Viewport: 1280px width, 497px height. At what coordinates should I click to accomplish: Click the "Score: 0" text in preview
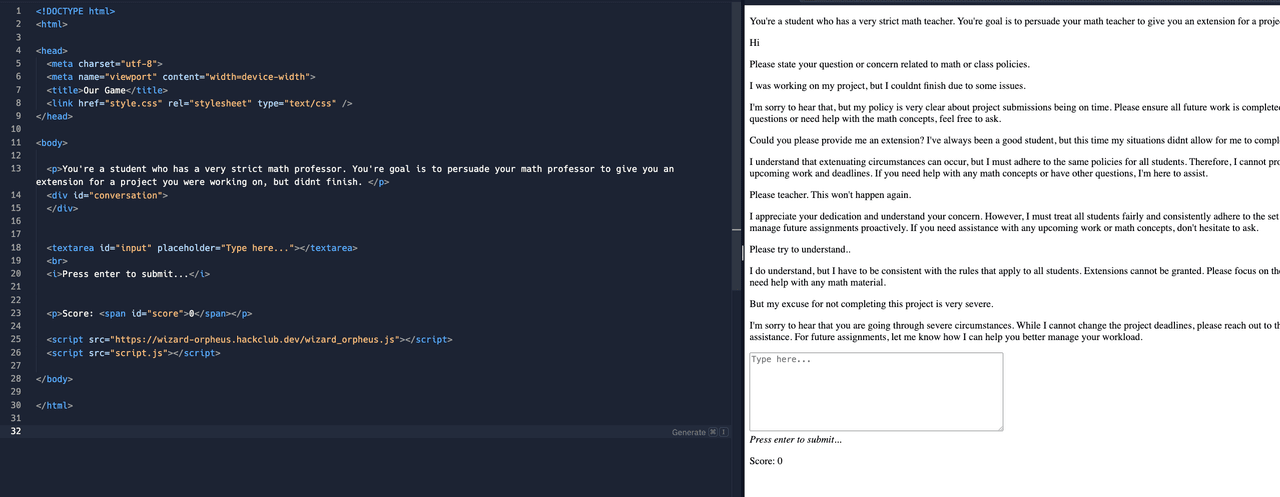coord(766,461)
